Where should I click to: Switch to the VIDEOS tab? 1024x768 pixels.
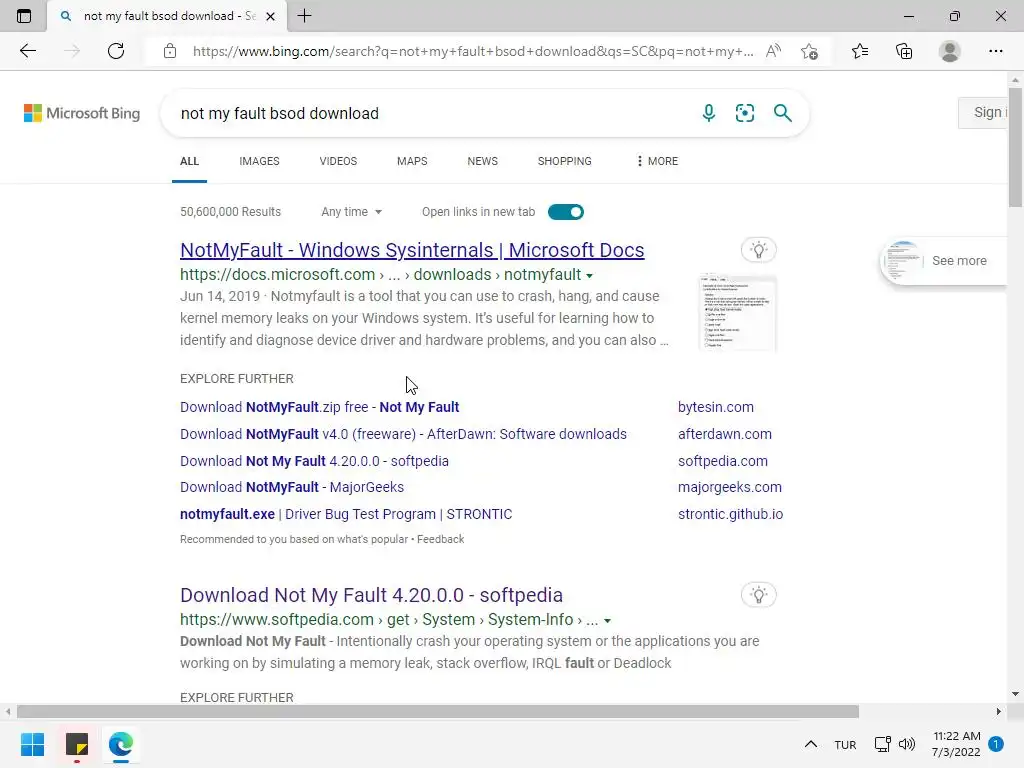338,161
